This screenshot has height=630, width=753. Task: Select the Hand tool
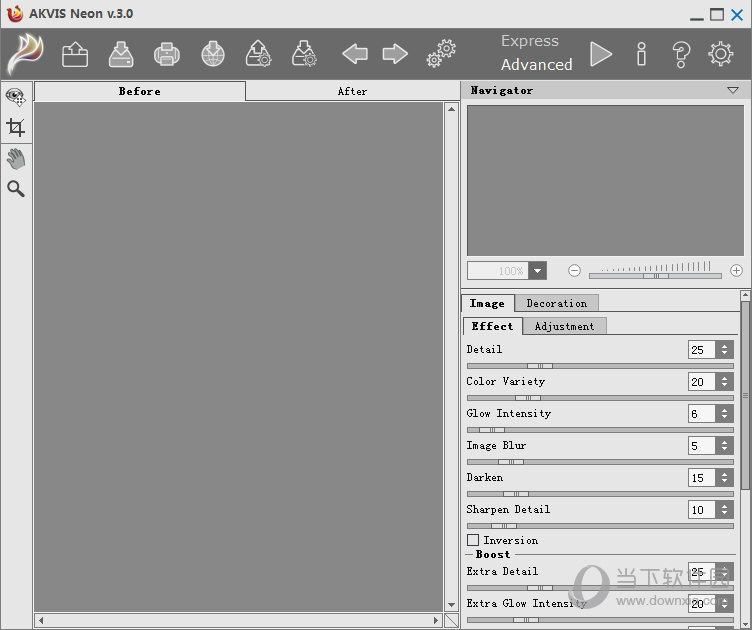pyautogui.click(x=15, y=158)
